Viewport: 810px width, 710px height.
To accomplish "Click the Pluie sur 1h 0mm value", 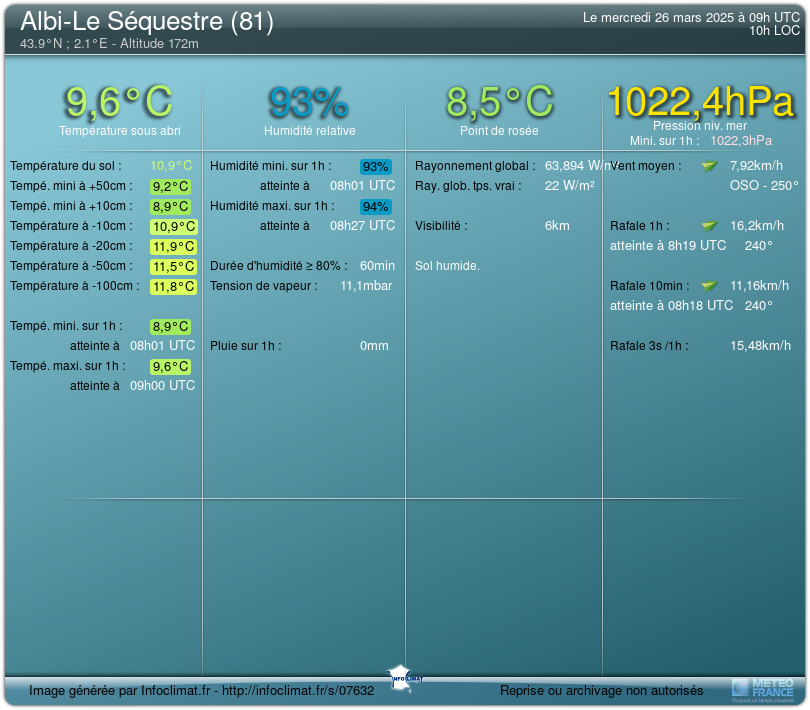I will click(374, 346).
